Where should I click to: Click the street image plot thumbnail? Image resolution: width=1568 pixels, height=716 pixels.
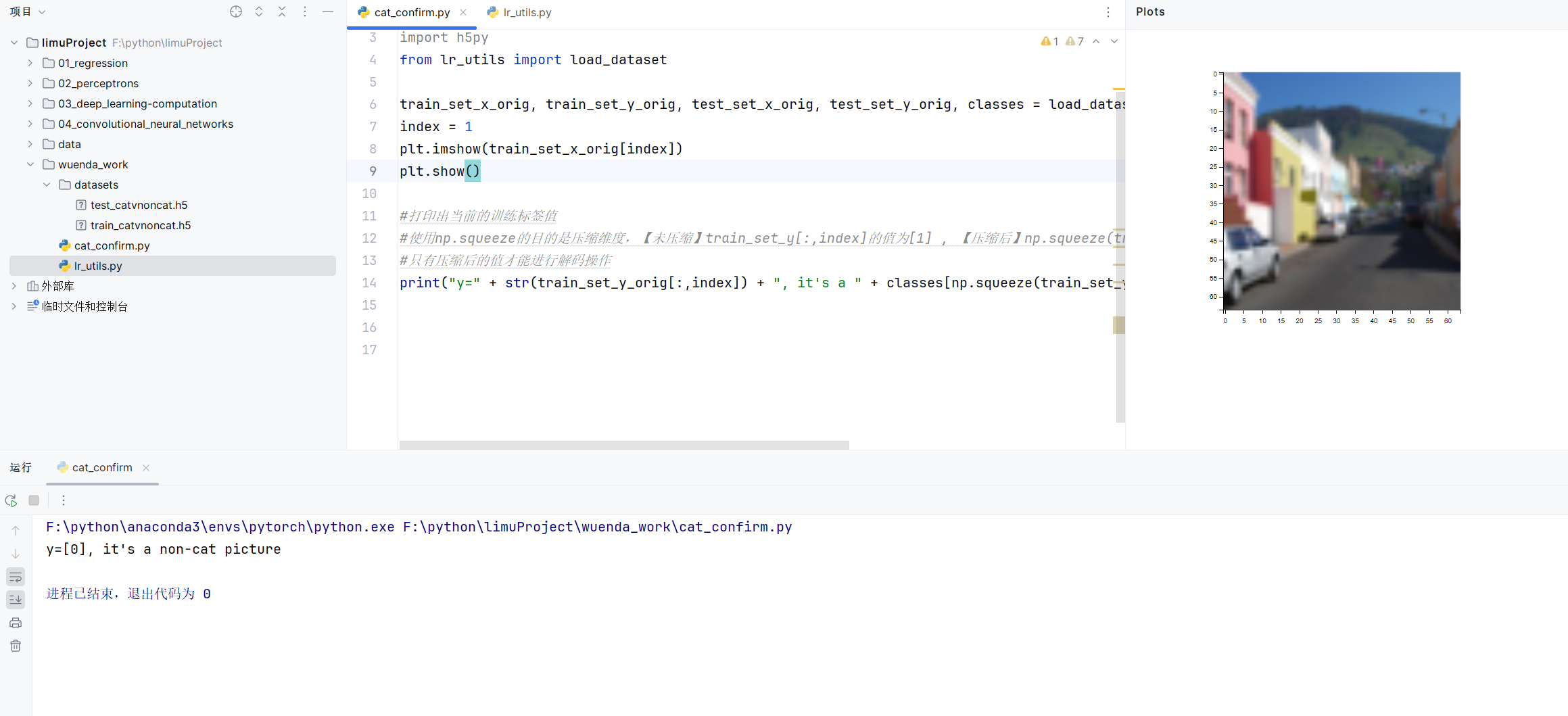point(1341,191)
